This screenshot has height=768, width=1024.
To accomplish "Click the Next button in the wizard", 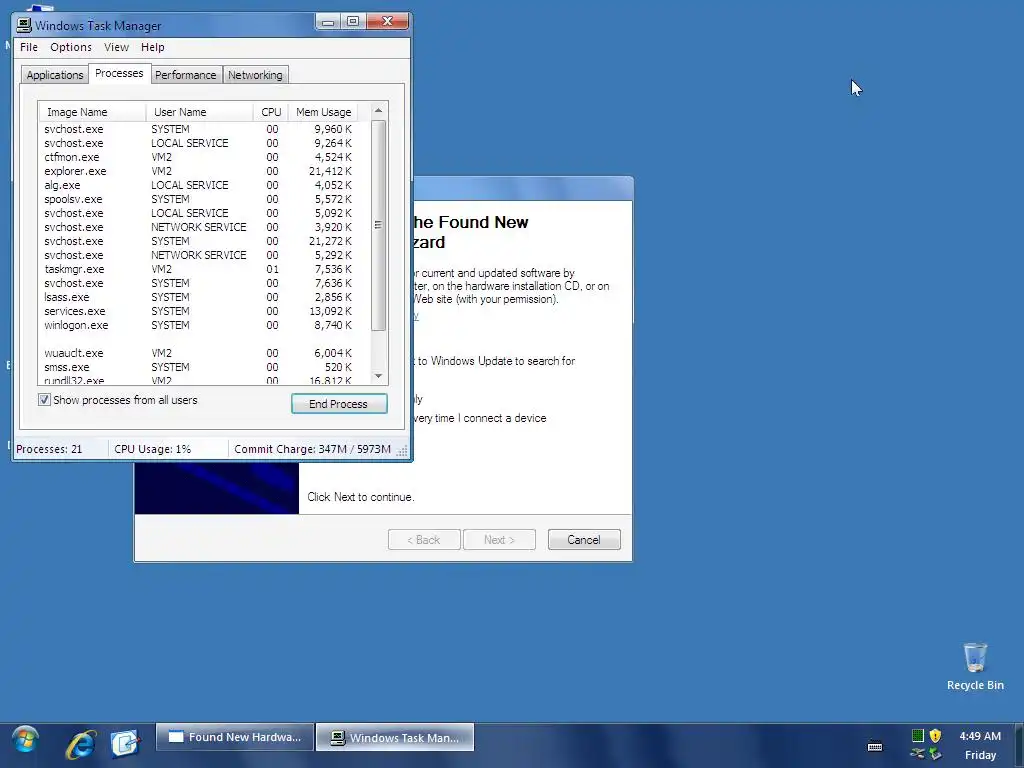I will [499, 539].
